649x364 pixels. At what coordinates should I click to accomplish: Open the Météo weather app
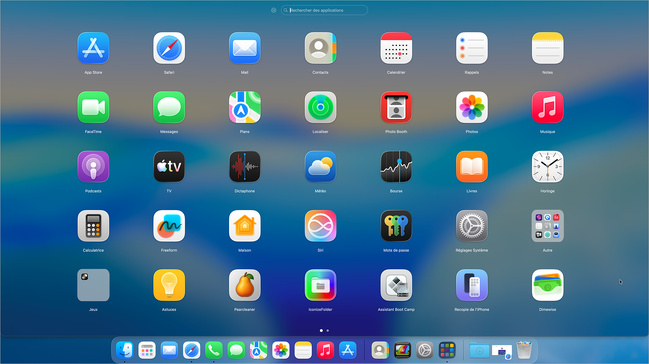[320, 166]
